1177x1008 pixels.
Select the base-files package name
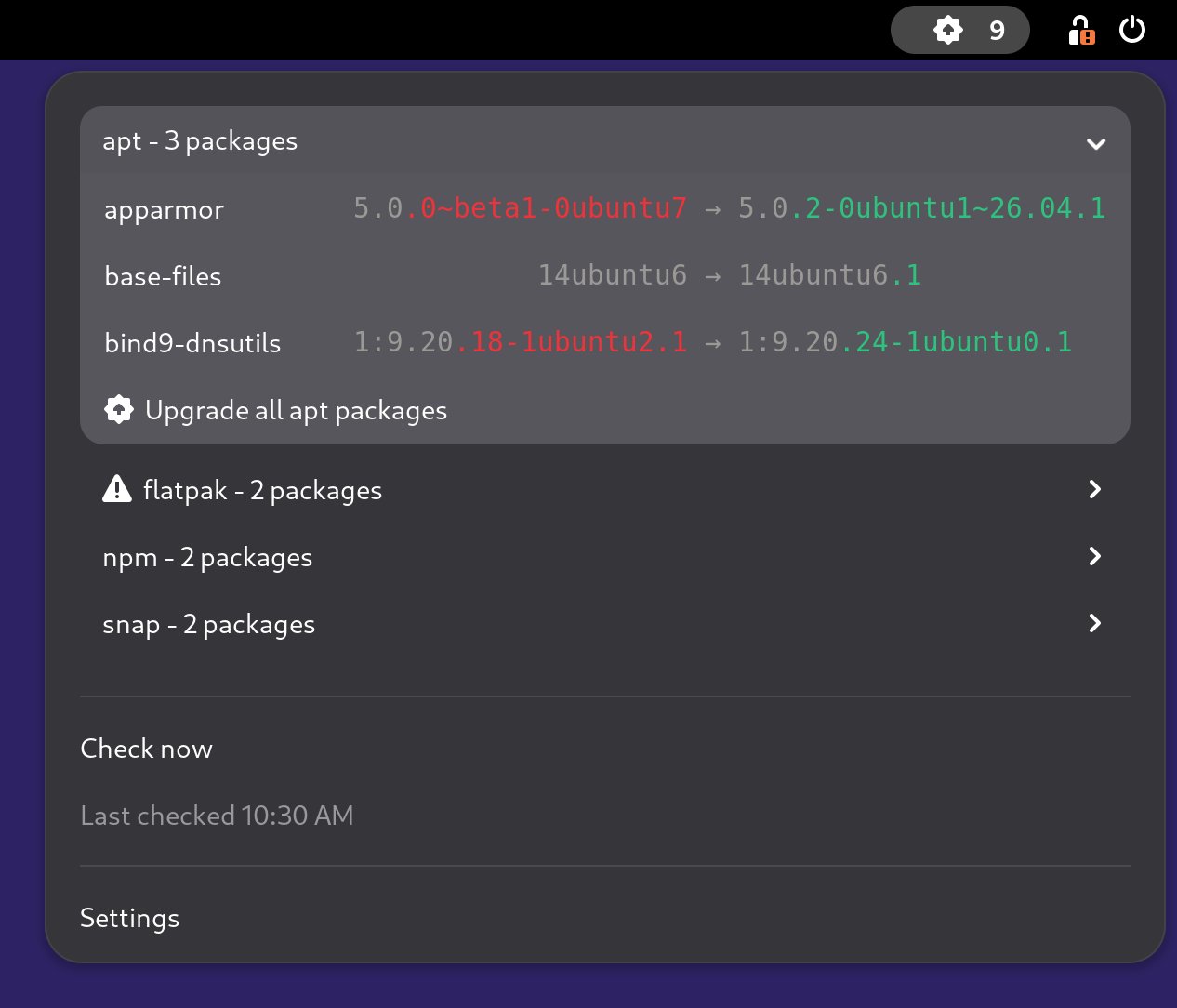163,276
